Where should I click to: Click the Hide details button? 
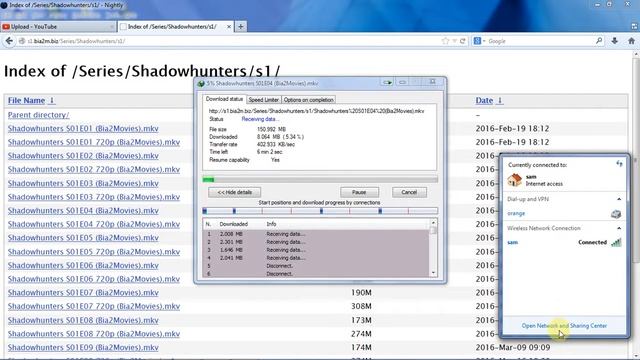(x=234, y=192)
